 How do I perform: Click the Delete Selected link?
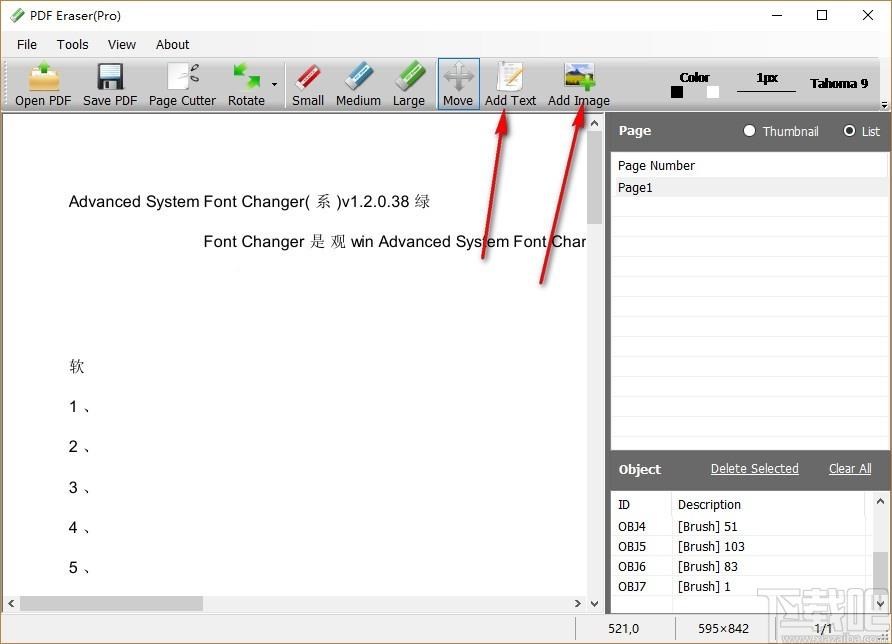pyautogui.click(x=754, y=469)
